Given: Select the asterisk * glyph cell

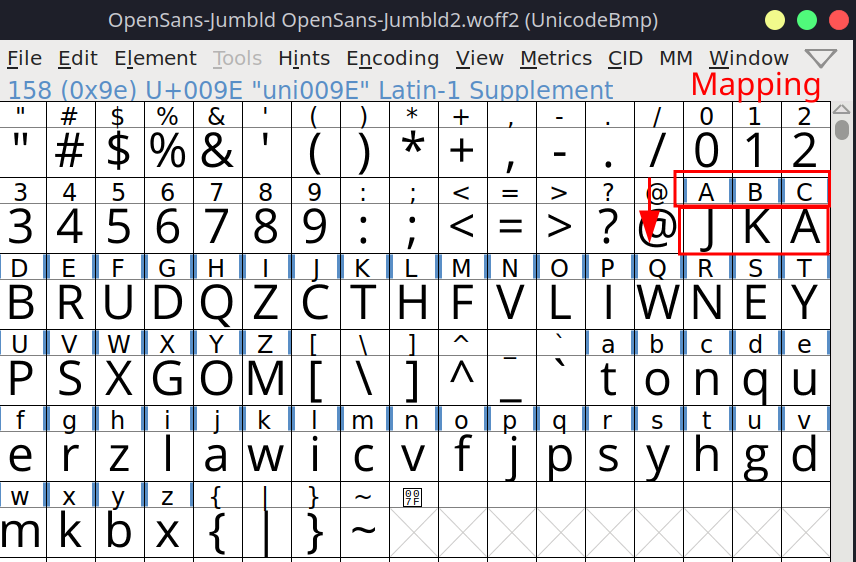Looking at the screenshot, I should (x=413, y=139).
